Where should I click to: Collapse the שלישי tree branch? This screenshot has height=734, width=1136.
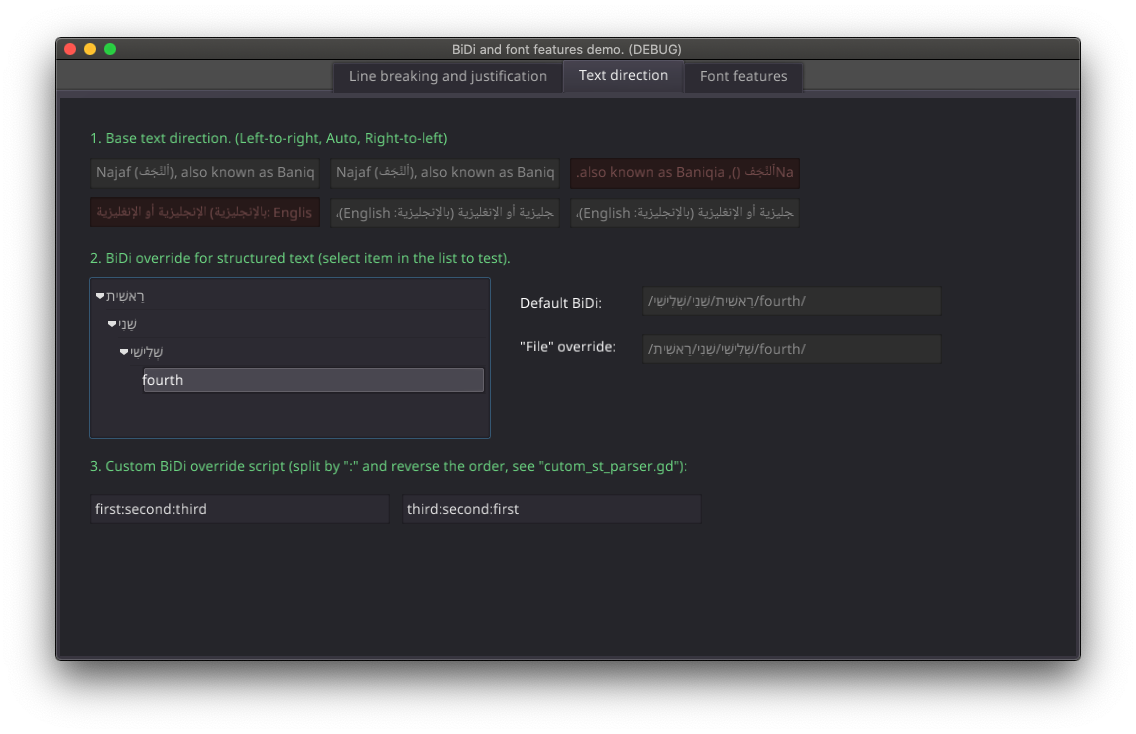[x=124, y=352]
